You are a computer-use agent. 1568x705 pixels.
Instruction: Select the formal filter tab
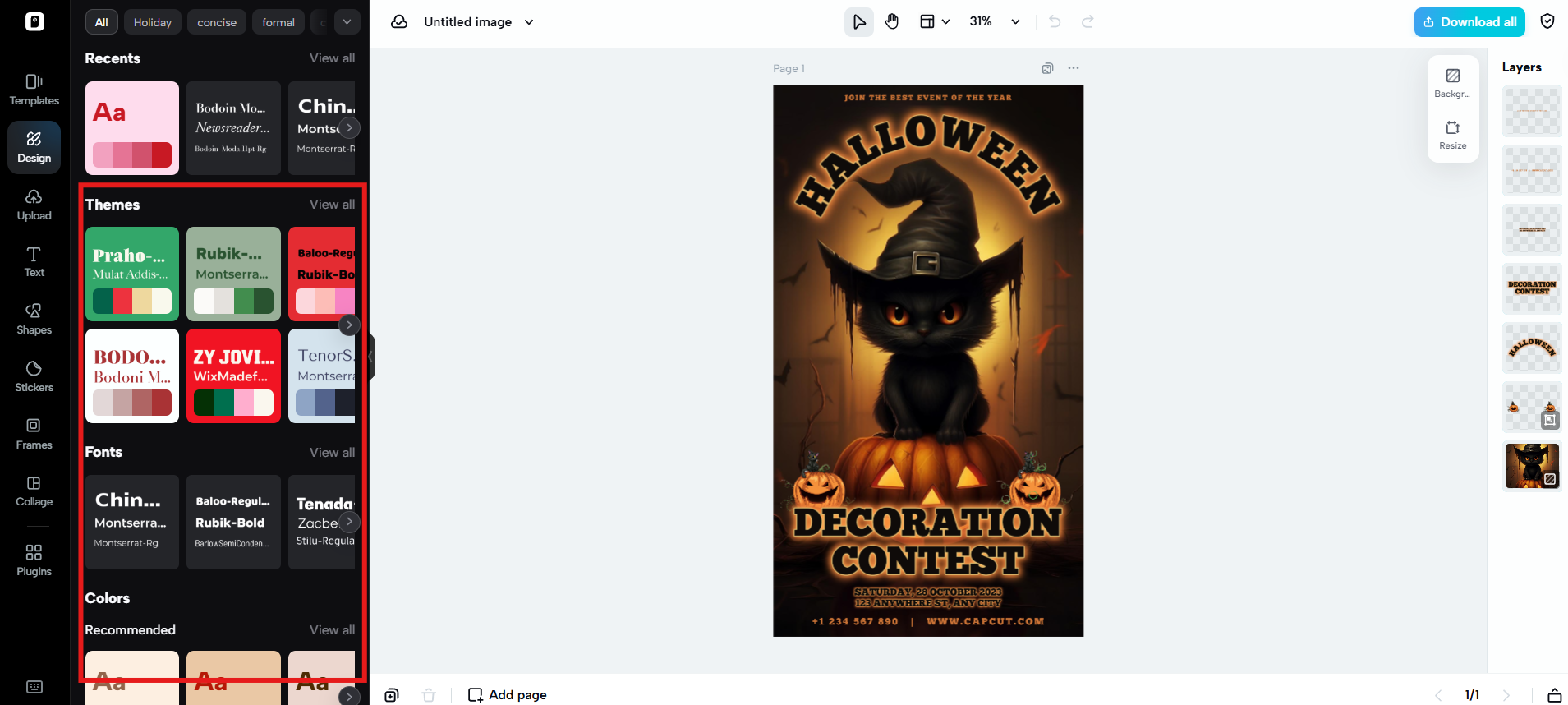click(278, 22)
